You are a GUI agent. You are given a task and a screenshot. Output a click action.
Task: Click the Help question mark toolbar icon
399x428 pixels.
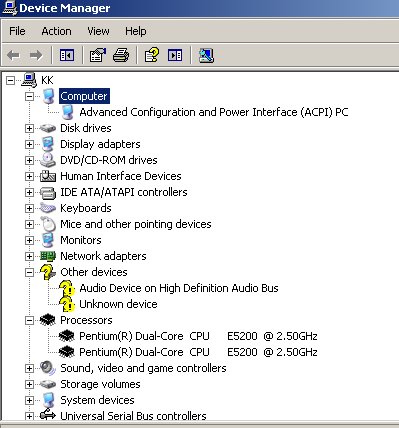tap(152, 55)
